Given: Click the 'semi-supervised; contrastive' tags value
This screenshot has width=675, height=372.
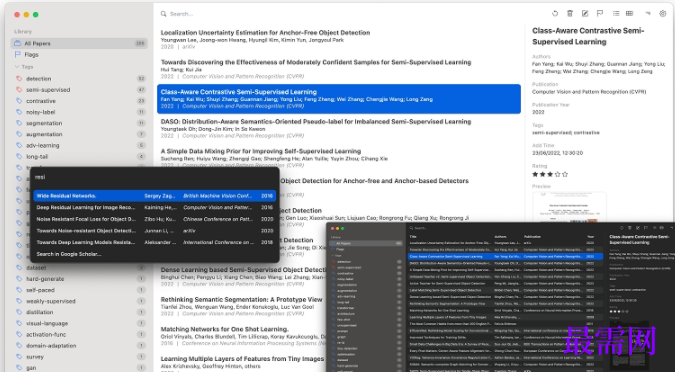Looking at the screenshot, I should coord(566,133).
